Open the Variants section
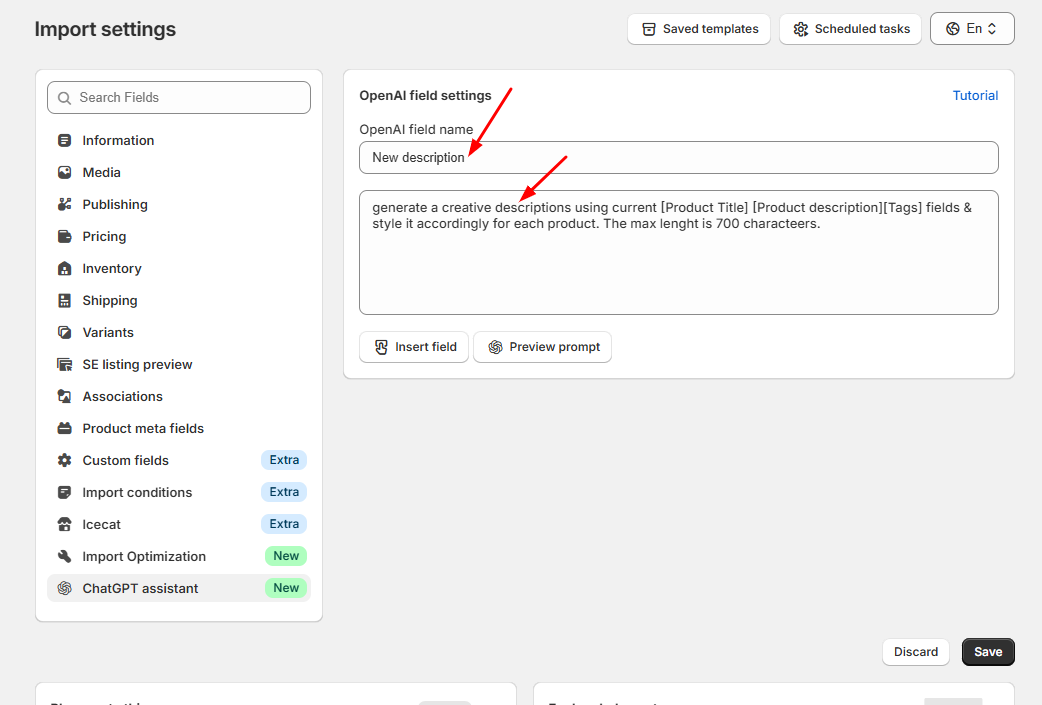Viewport: 1042px width, 705px height. coord(179,332)
